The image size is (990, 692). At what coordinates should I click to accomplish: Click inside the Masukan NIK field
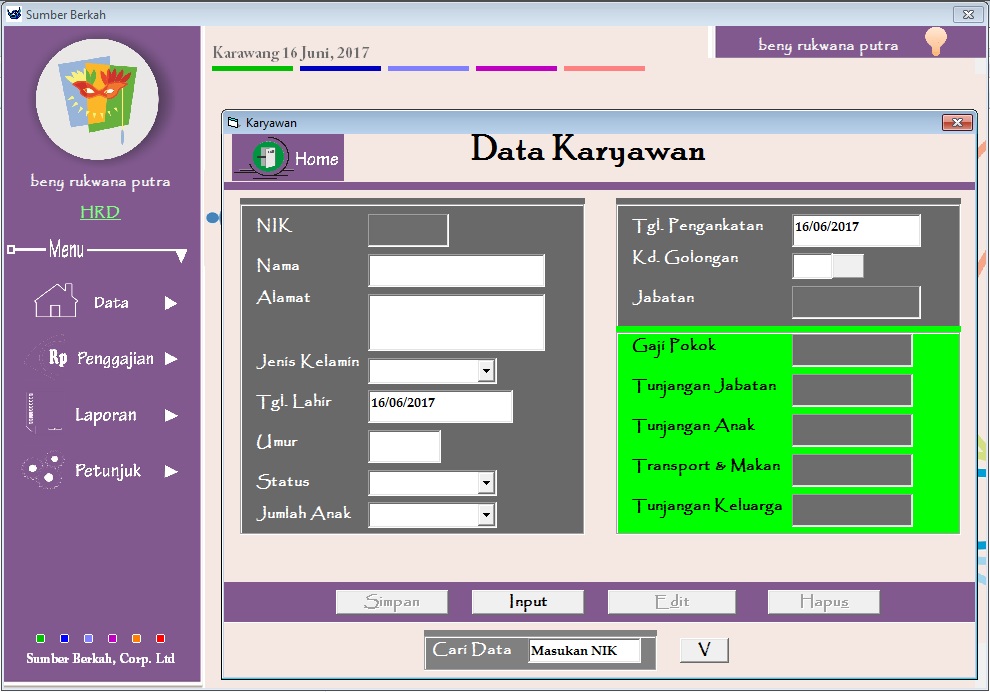pyautogui.click(x=584, y=650)
